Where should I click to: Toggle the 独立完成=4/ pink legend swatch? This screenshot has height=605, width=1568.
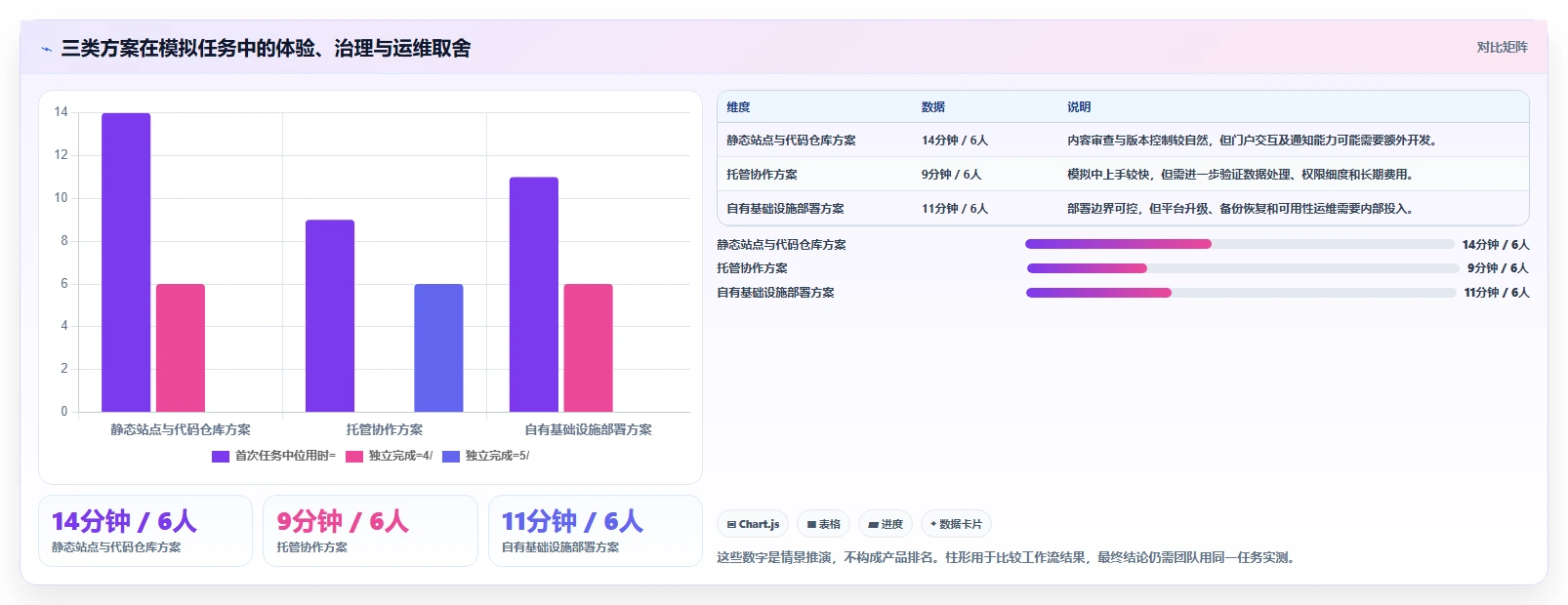tap(354, 456)
